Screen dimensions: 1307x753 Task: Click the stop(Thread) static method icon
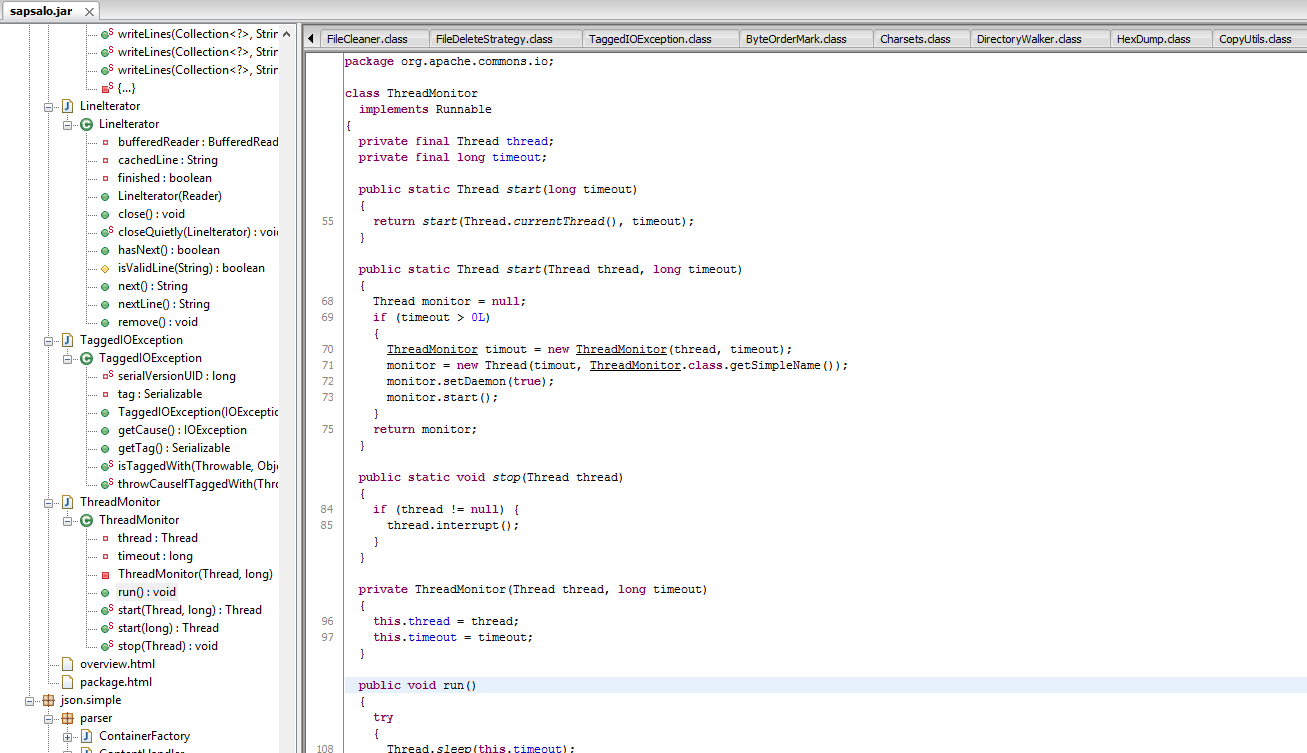tap(106, 646)
